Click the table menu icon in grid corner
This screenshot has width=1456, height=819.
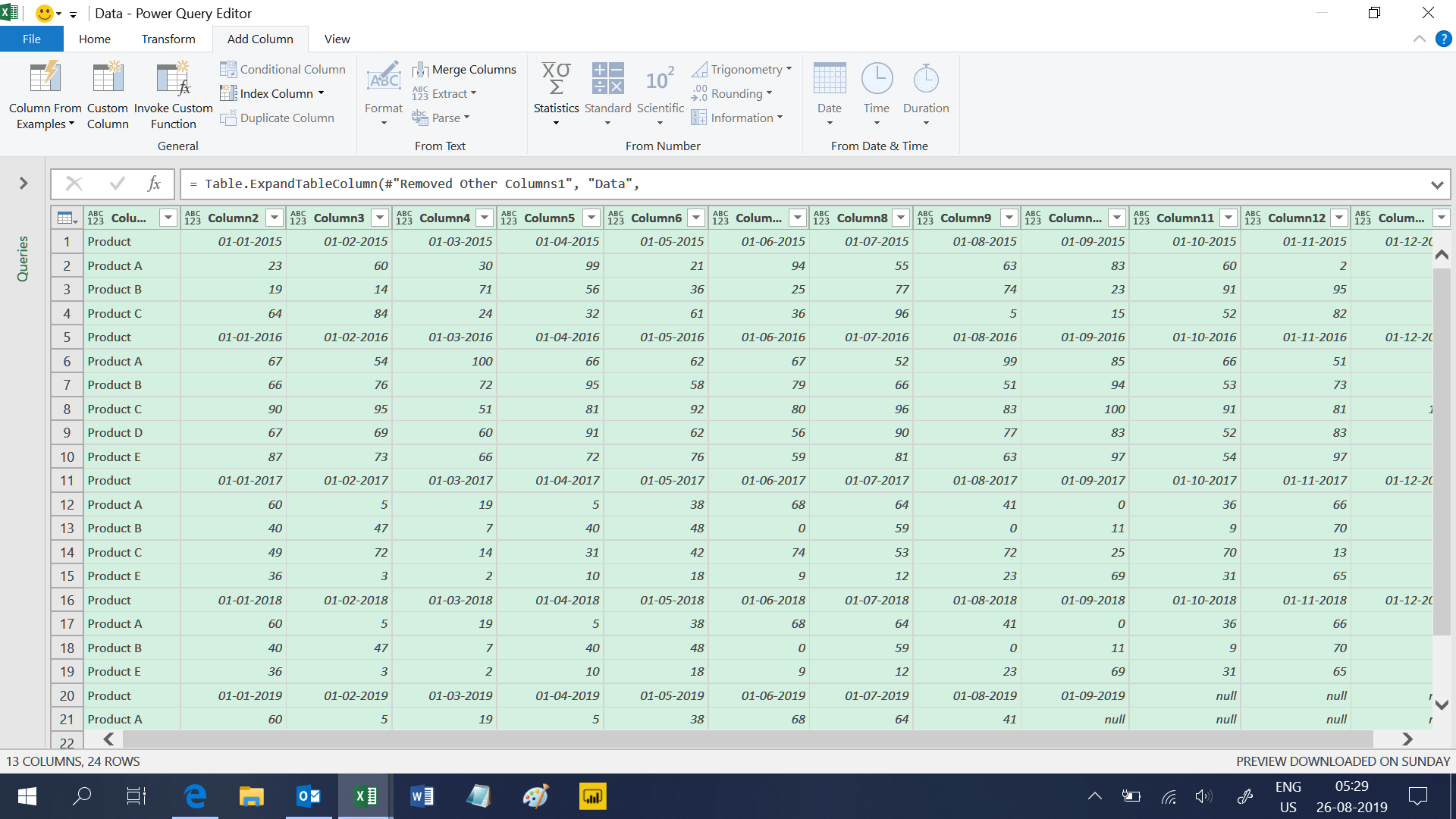67,218
